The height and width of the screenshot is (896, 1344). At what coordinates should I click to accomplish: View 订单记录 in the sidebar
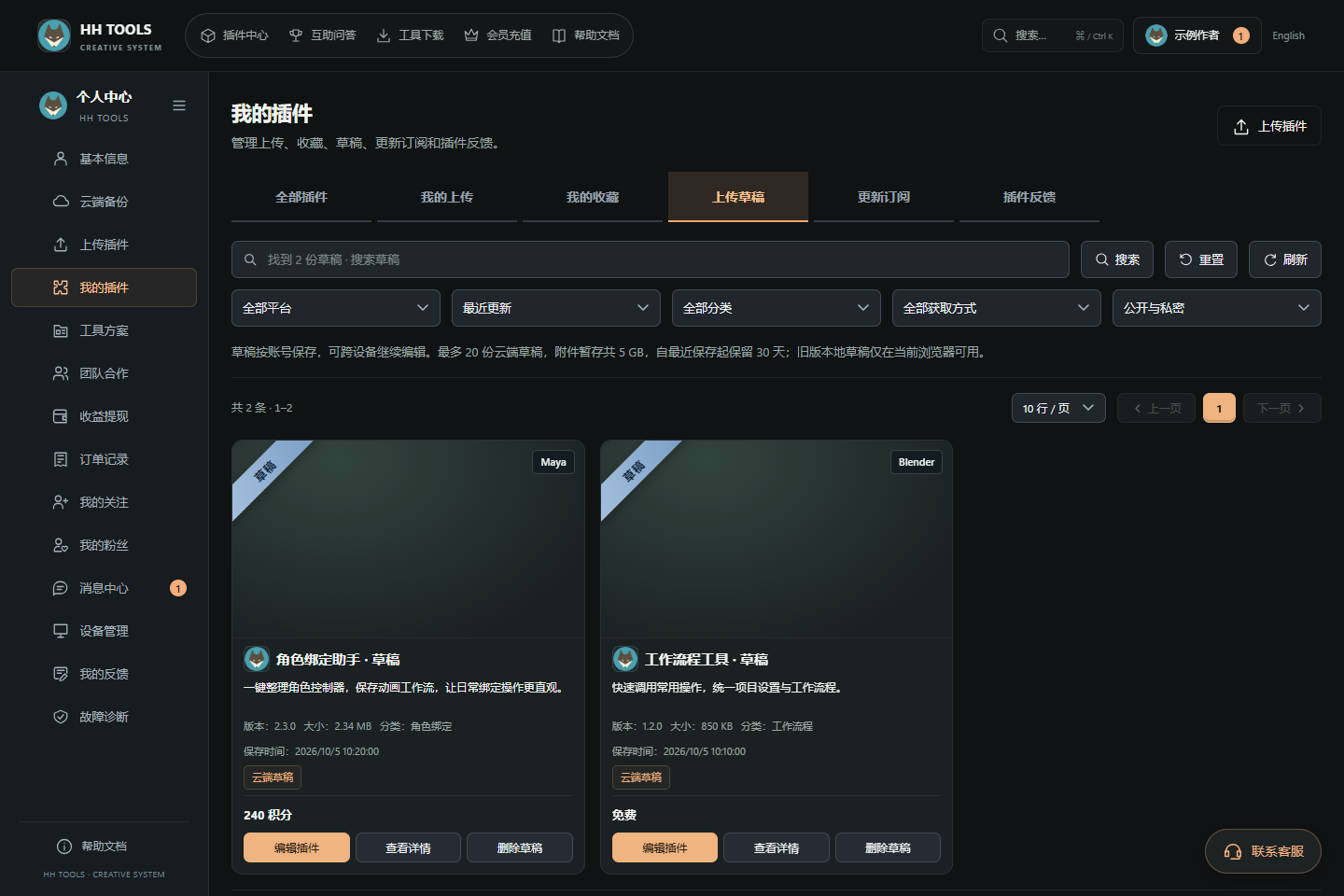click(104, 459)
